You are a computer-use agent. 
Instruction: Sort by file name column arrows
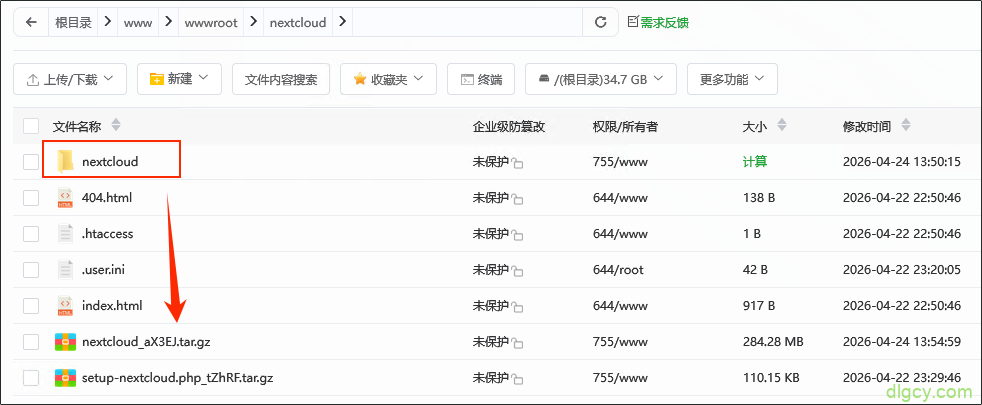point(115,125)
